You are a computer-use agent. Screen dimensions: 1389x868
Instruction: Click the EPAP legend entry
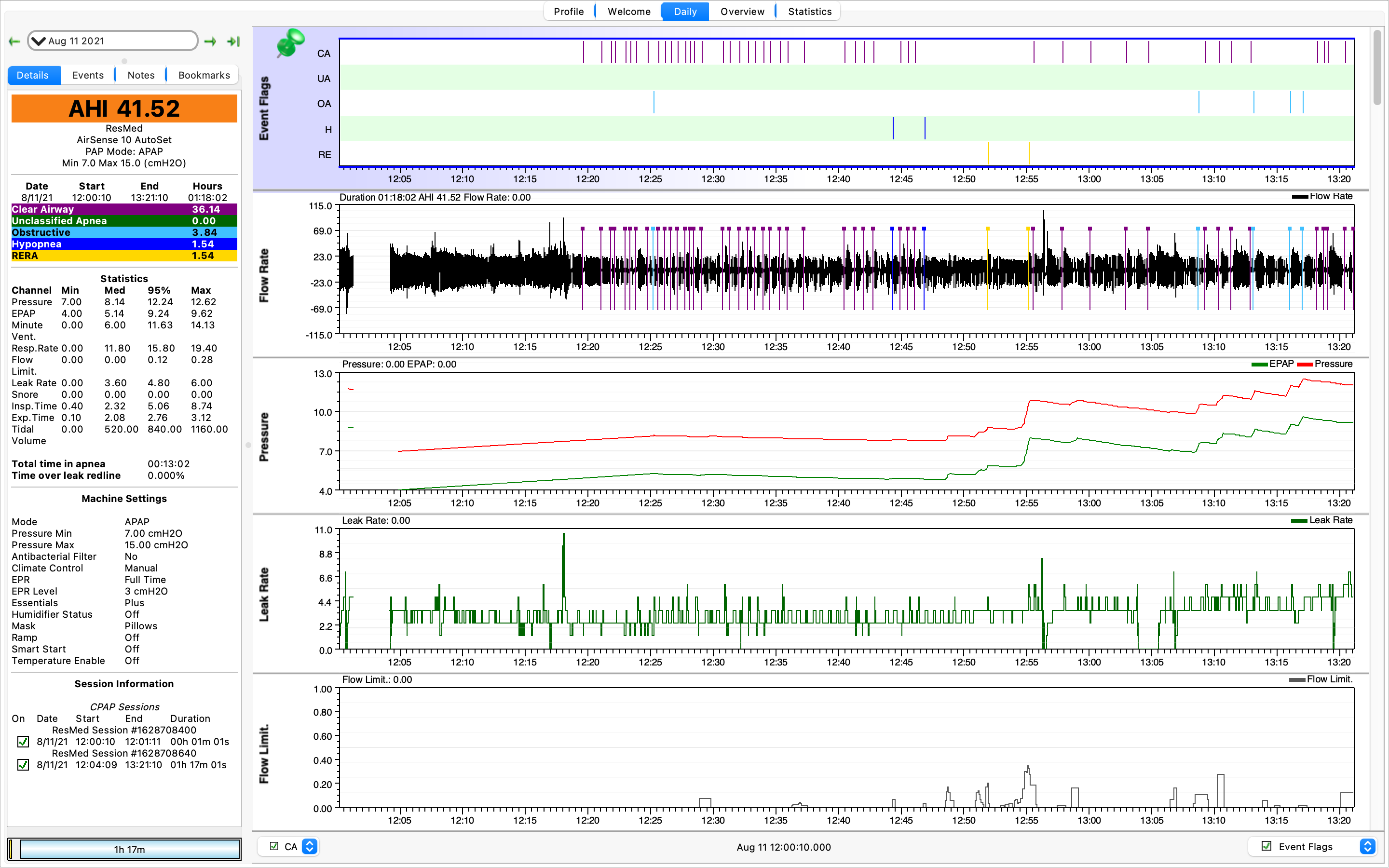coord(1272,364)
